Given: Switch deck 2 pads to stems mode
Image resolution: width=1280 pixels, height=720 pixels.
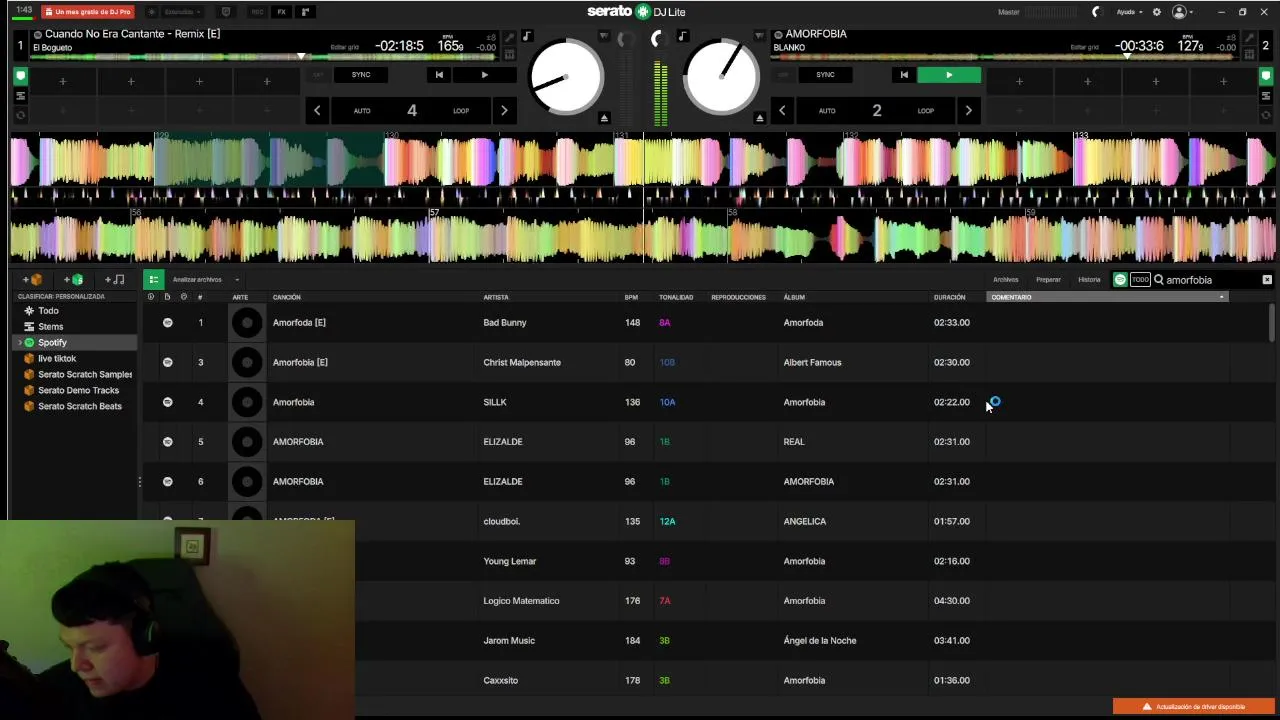Looking at the screenshot, I should (1264, 96).
